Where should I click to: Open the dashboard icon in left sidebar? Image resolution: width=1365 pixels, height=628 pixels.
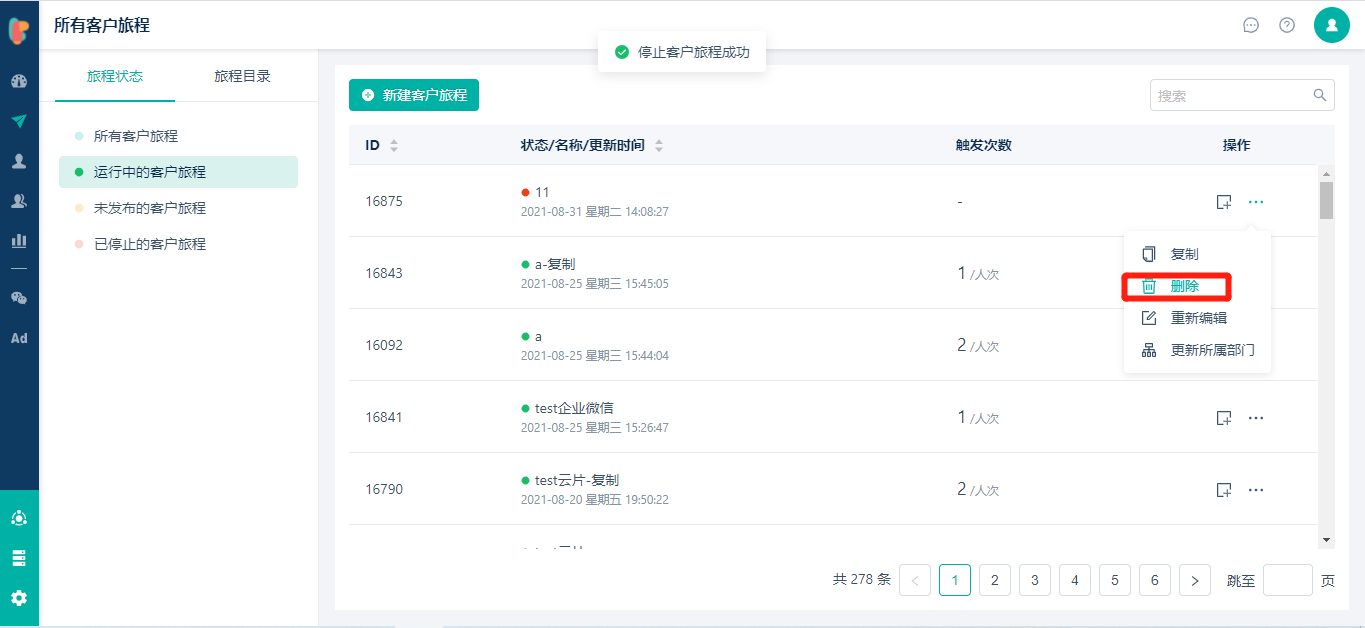point(19,82)
